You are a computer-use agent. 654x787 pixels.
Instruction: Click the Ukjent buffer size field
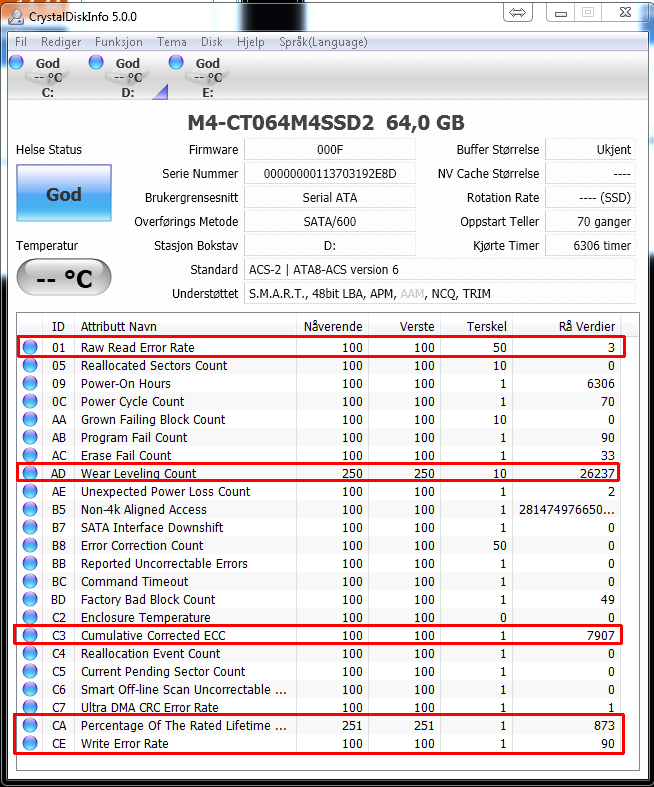coord(590,150)
